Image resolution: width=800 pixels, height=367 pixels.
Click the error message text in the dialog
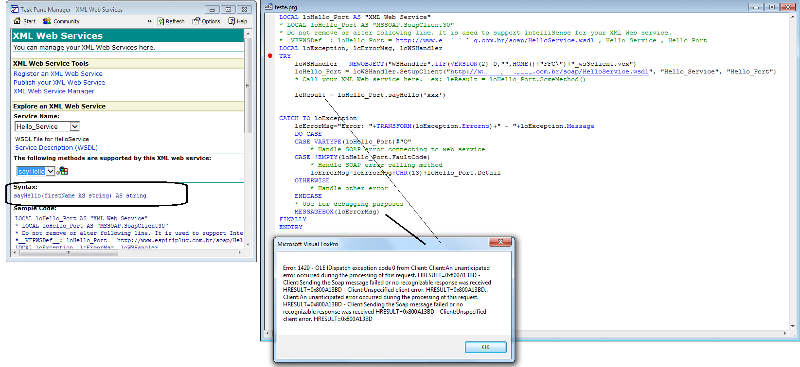(387, 293)
